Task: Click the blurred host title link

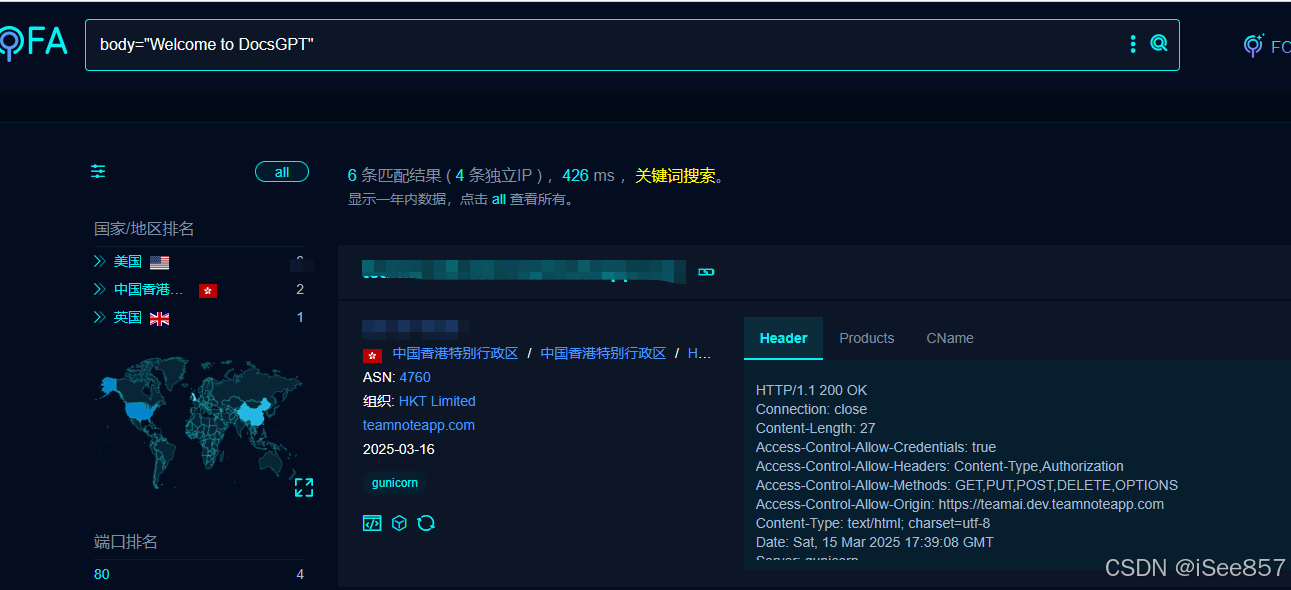Action: coord(524,270)
